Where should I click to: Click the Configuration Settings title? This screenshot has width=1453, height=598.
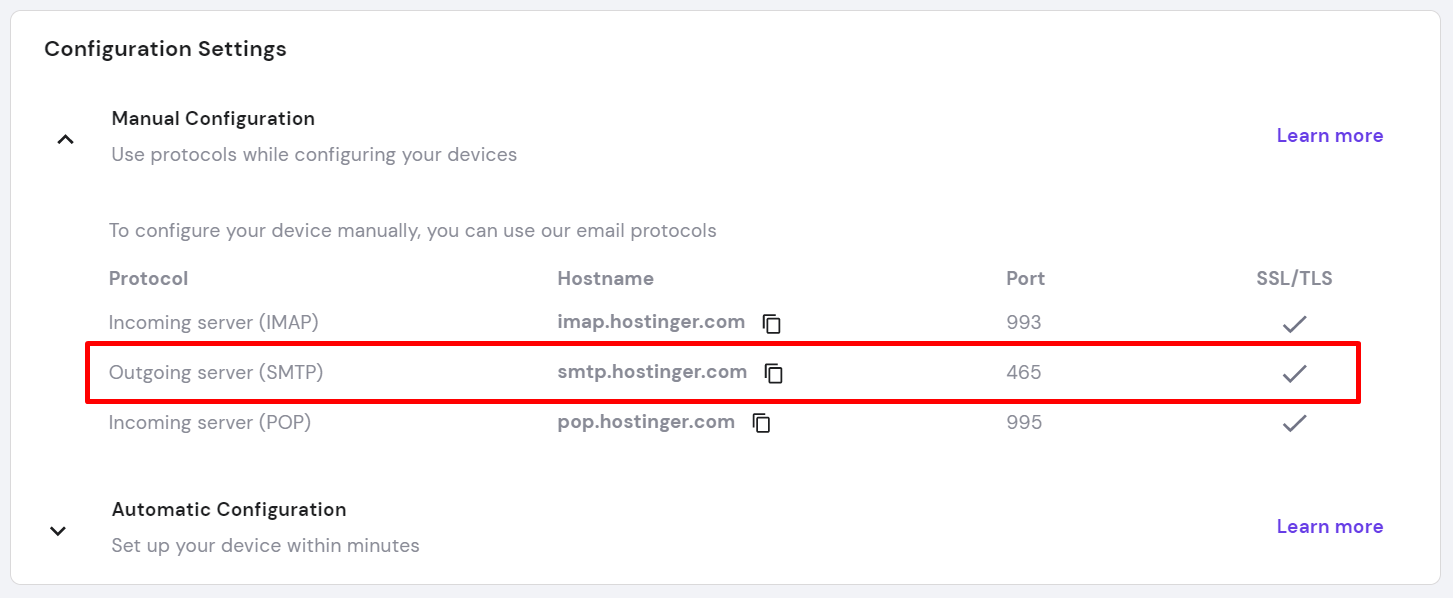165,48
